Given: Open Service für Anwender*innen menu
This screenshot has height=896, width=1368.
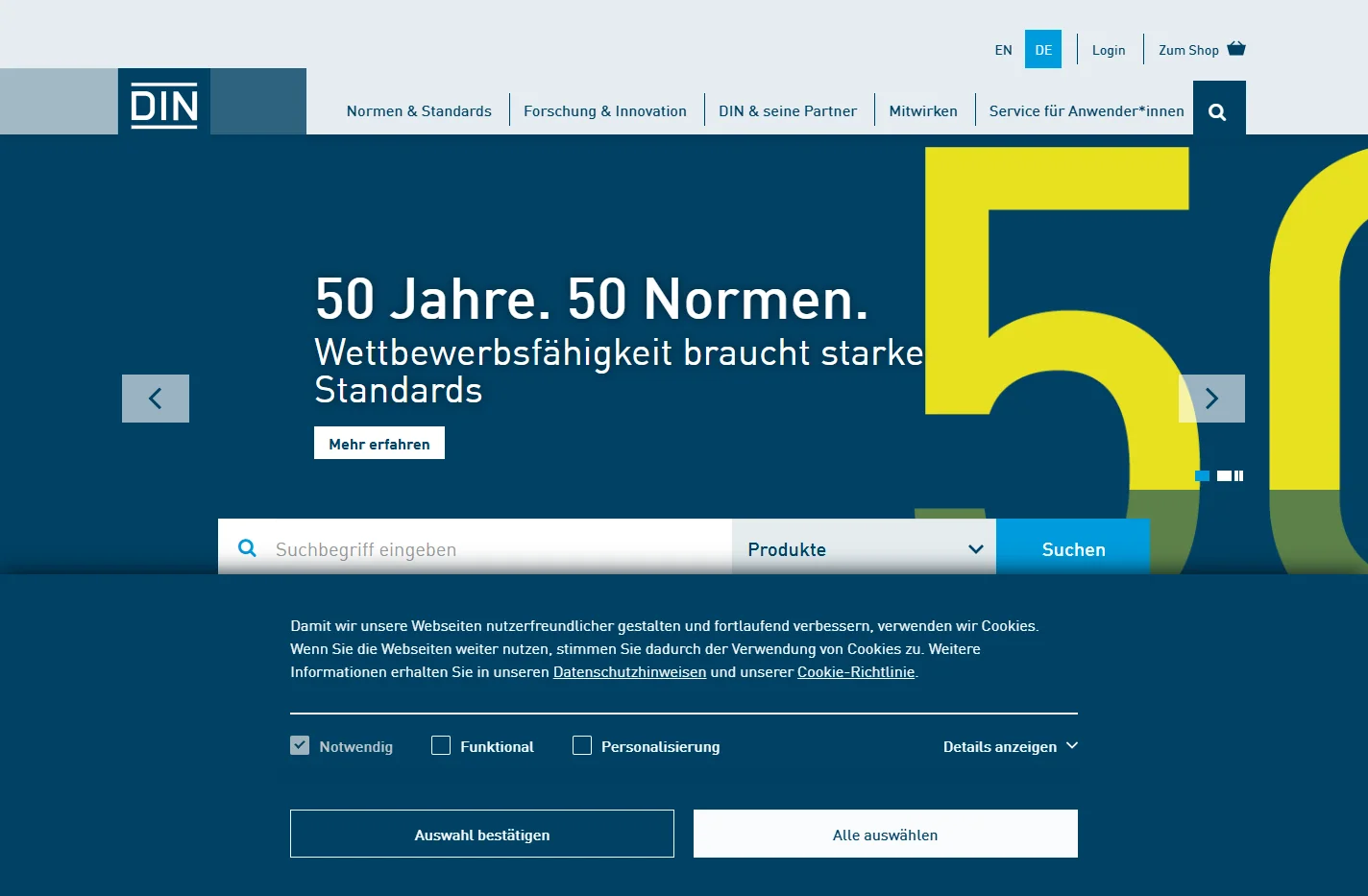Looking at the screenshot, I should (x=1087, y=111).
